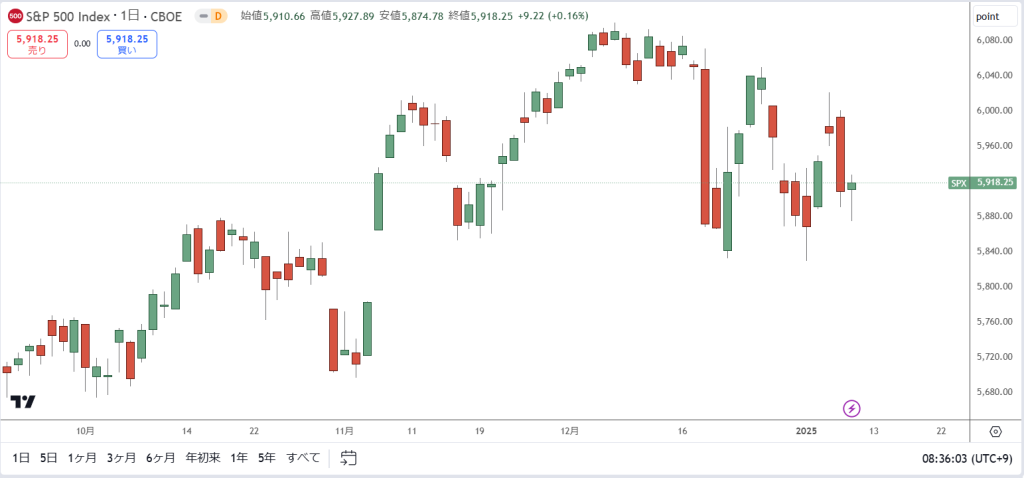Select the 1日 time range
Viewport: 1024px width, 478px height.
[x=21, y=458]
